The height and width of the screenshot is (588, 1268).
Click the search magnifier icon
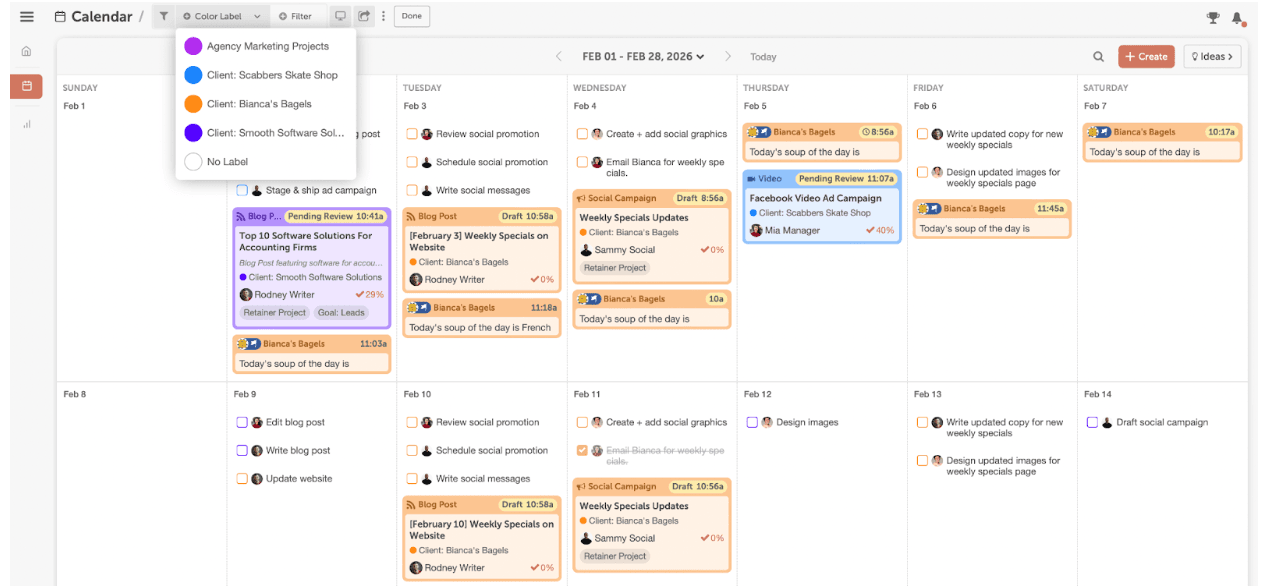[x=1098, y=57]
